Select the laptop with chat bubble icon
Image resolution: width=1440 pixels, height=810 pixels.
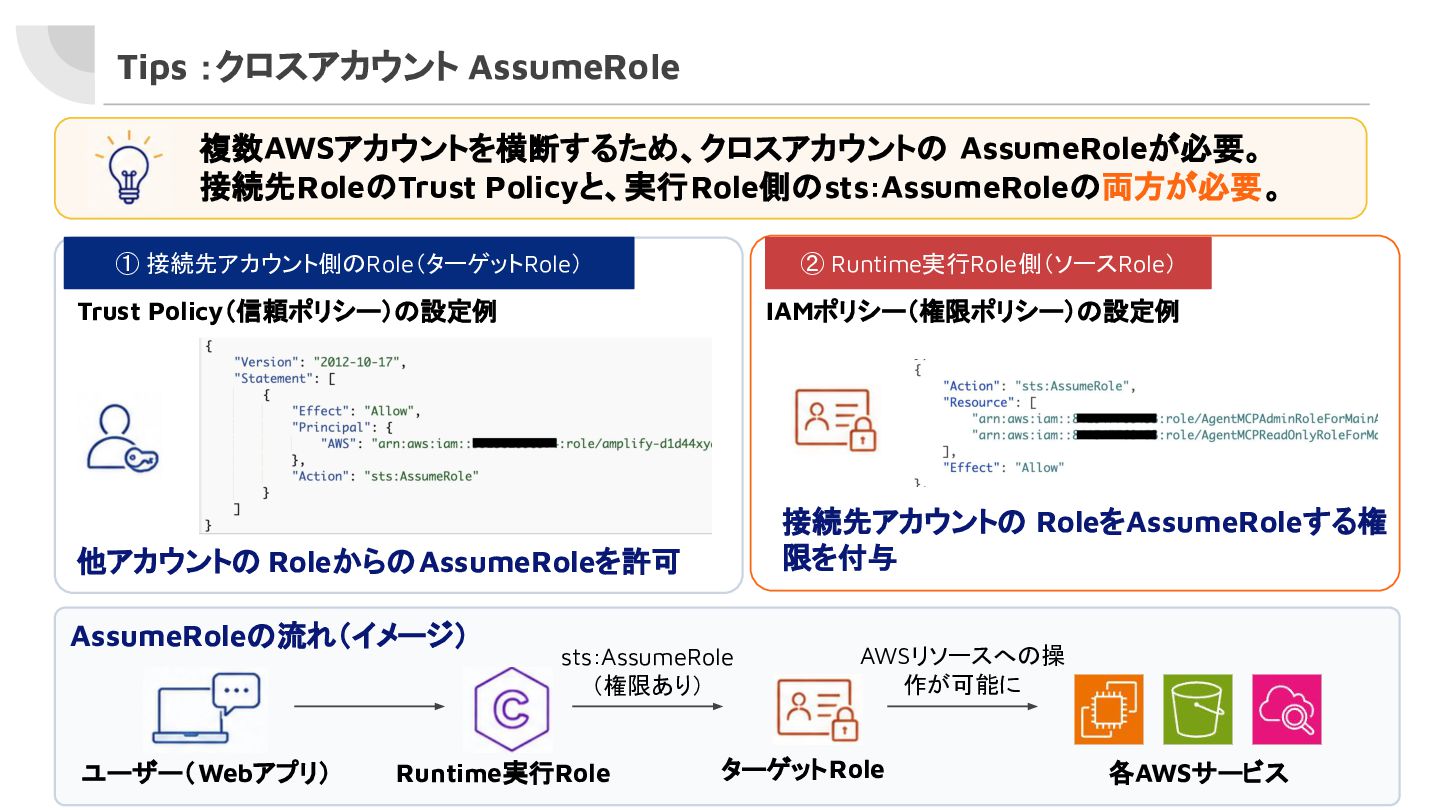click(206, 708)
